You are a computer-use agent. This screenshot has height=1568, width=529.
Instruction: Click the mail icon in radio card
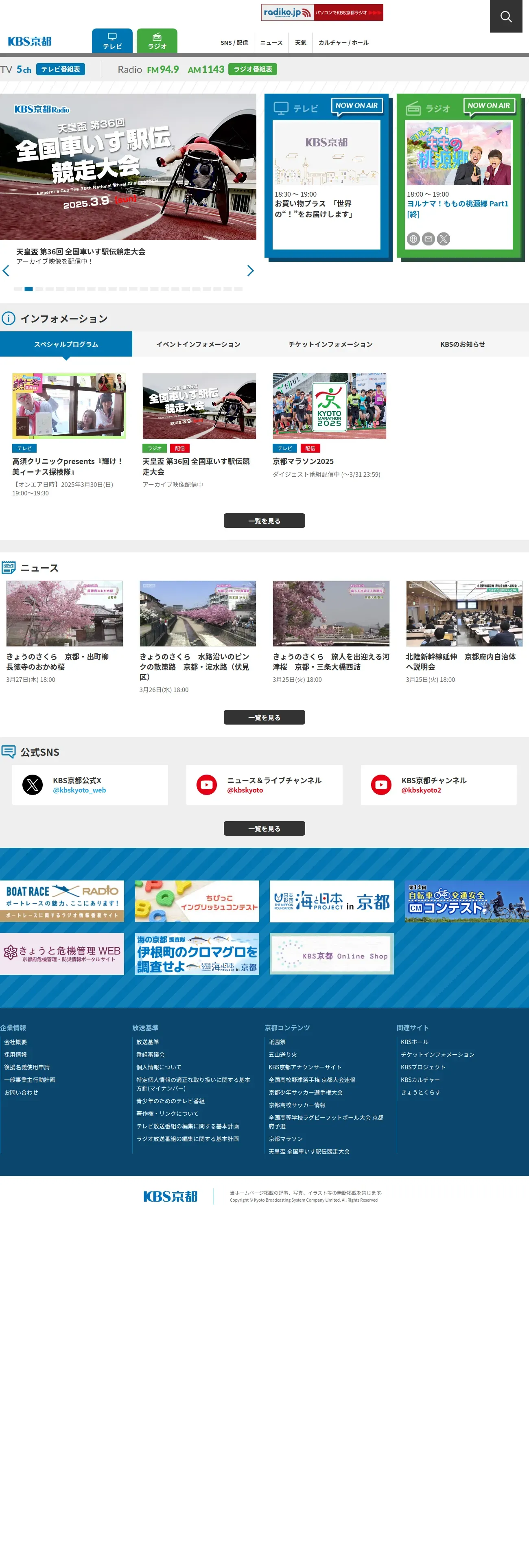pyautogui.click(x=428, y=239)
